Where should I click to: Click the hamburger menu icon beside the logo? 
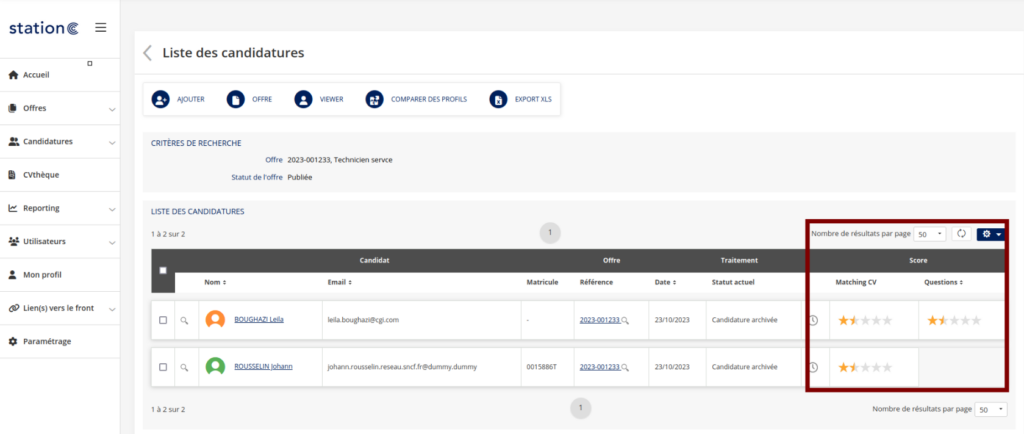tap(100, 27)
